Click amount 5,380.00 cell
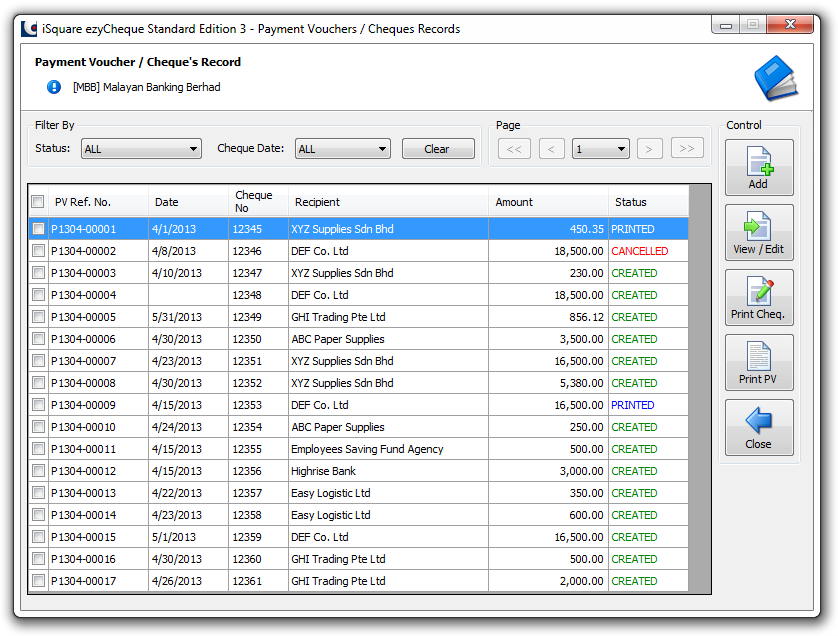 coord(548,383)
